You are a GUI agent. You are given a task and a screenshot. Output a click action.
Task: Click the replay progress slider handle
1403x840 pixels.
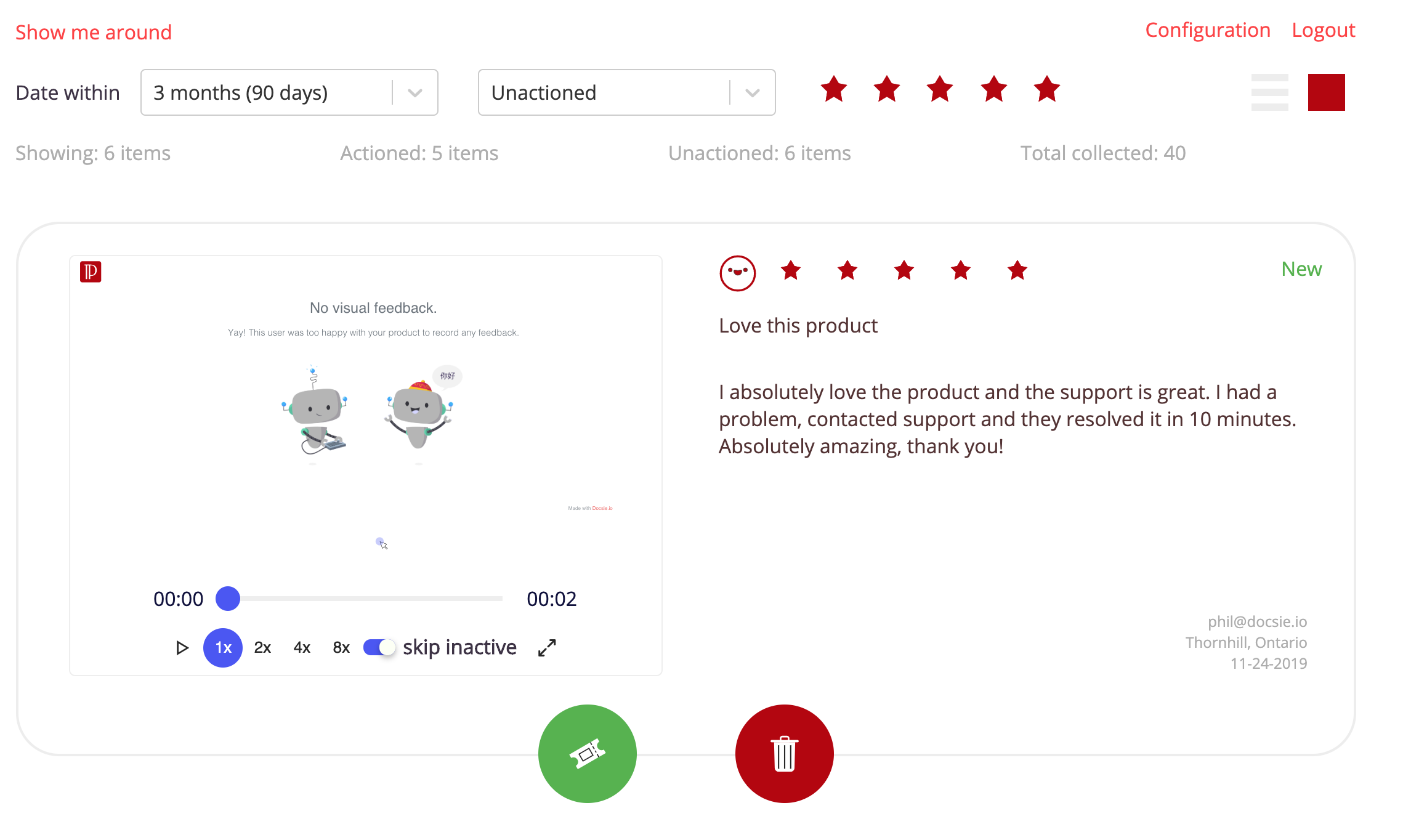[x=228, y=599]
